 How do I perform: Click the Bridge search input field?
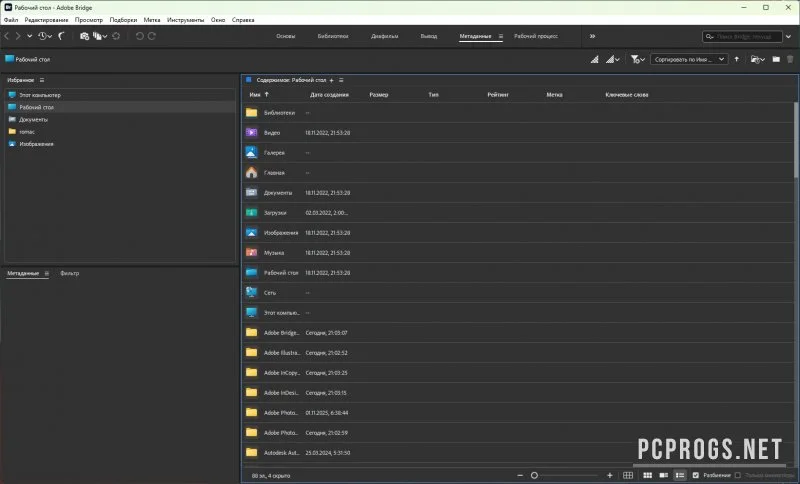[x=742, y=37]
